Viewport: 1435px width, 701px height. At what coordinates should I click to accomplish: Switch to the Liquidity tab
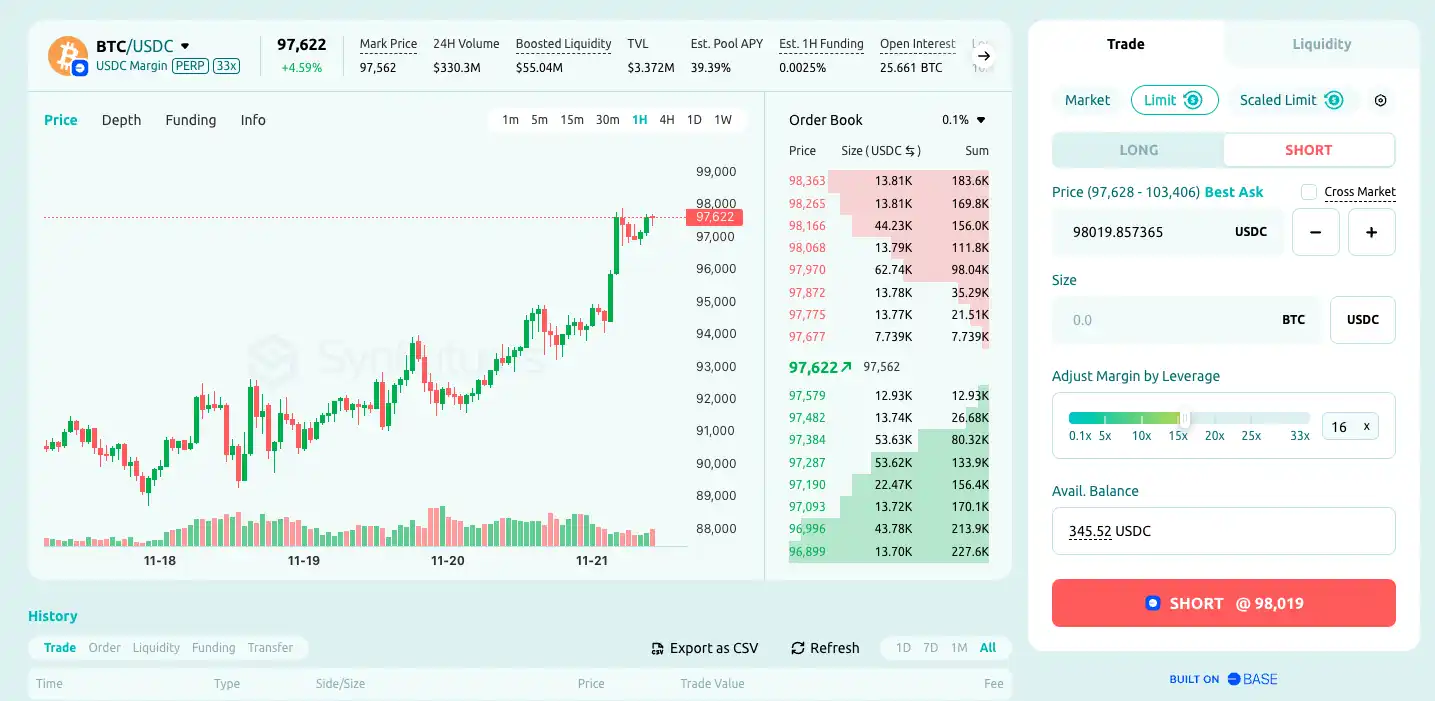[1321, 44]
